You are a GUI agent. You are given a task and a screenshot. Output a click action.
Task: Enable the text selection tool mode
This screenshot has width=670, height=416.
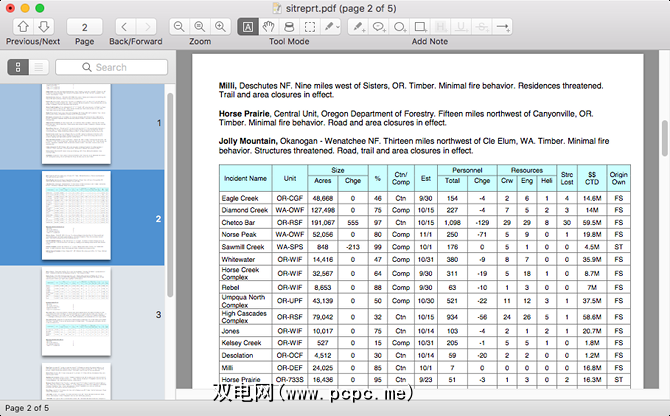point(247,26)
